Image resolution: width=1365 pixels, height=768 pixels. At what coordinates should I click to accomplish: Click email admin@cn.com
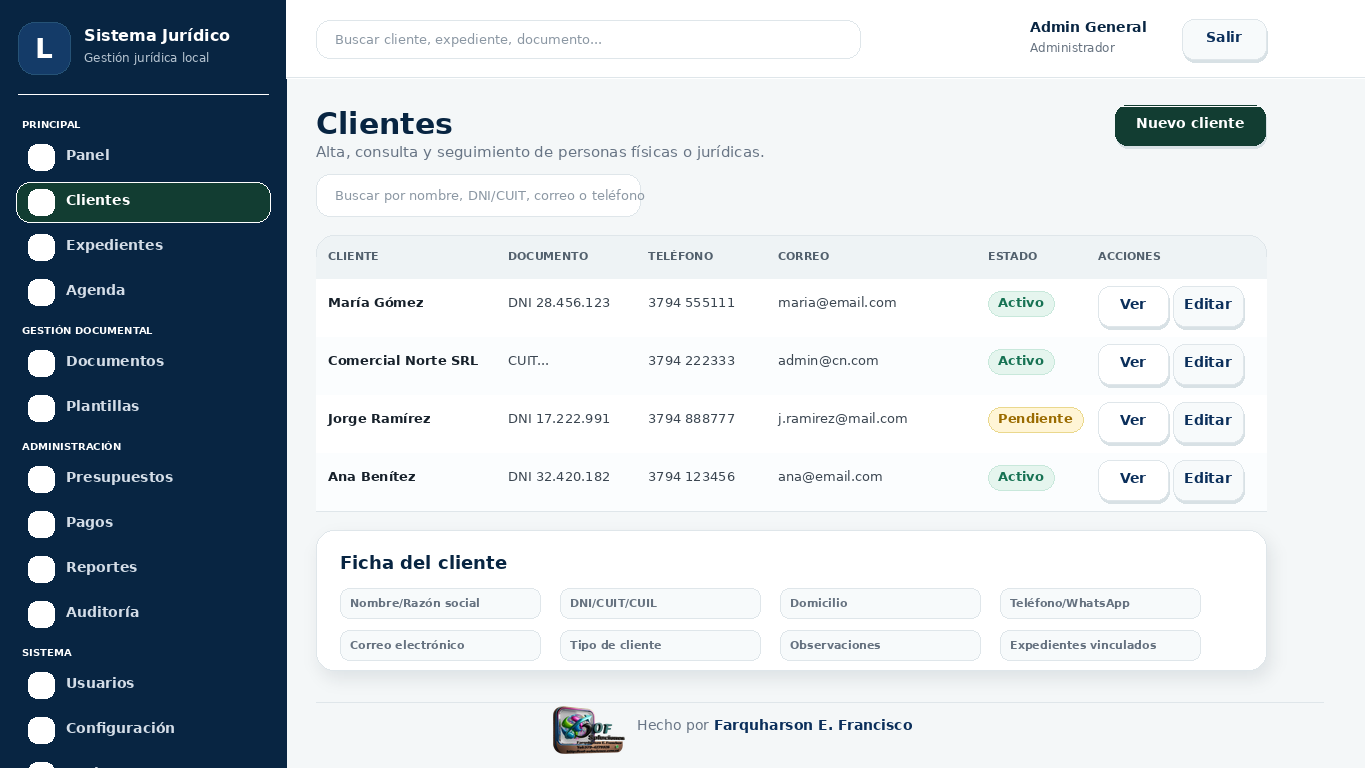[828, 361]
